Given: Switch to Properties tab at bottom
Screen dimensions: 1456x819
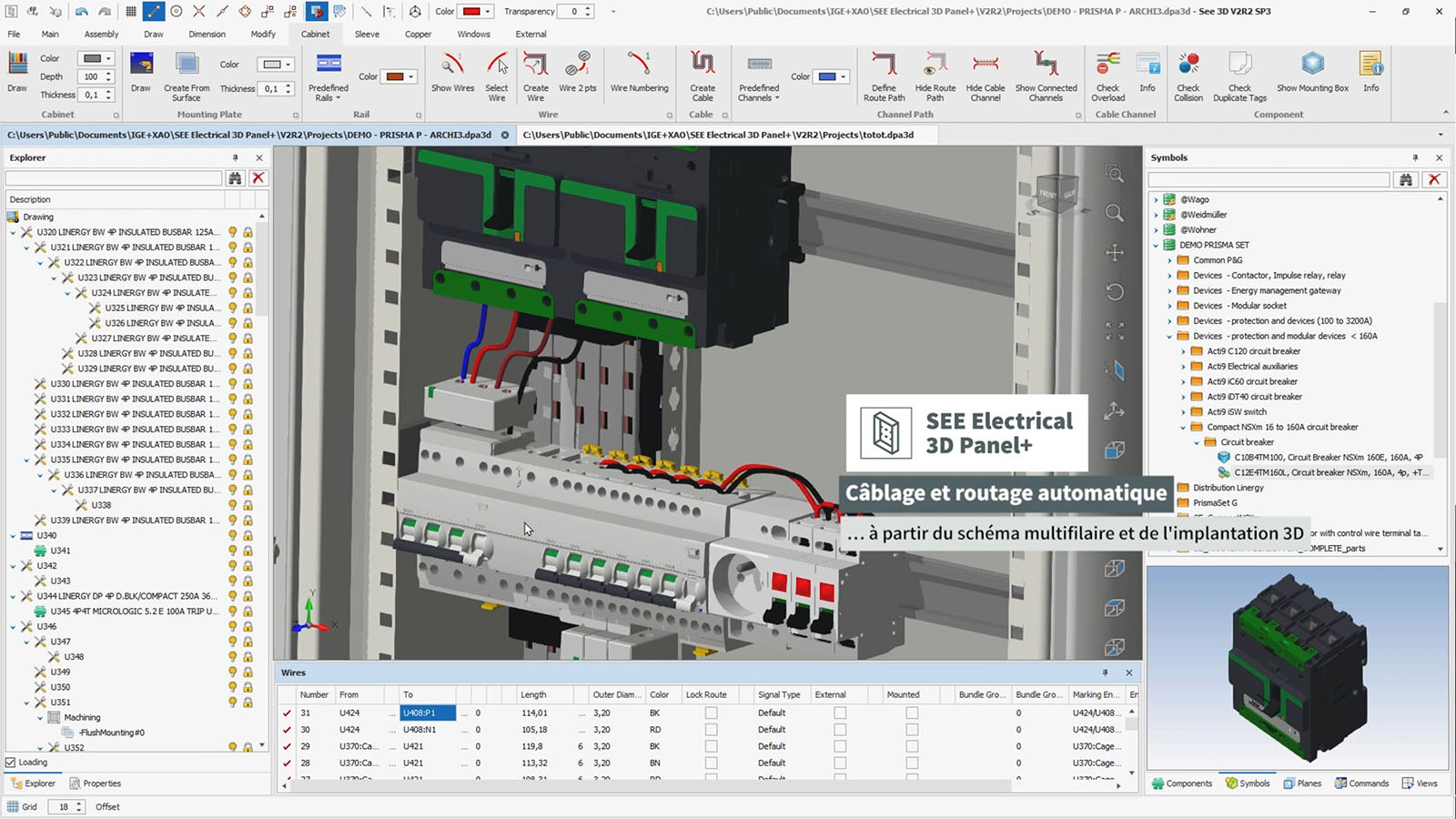Looking at the screenshot, I should pos(96,784).
